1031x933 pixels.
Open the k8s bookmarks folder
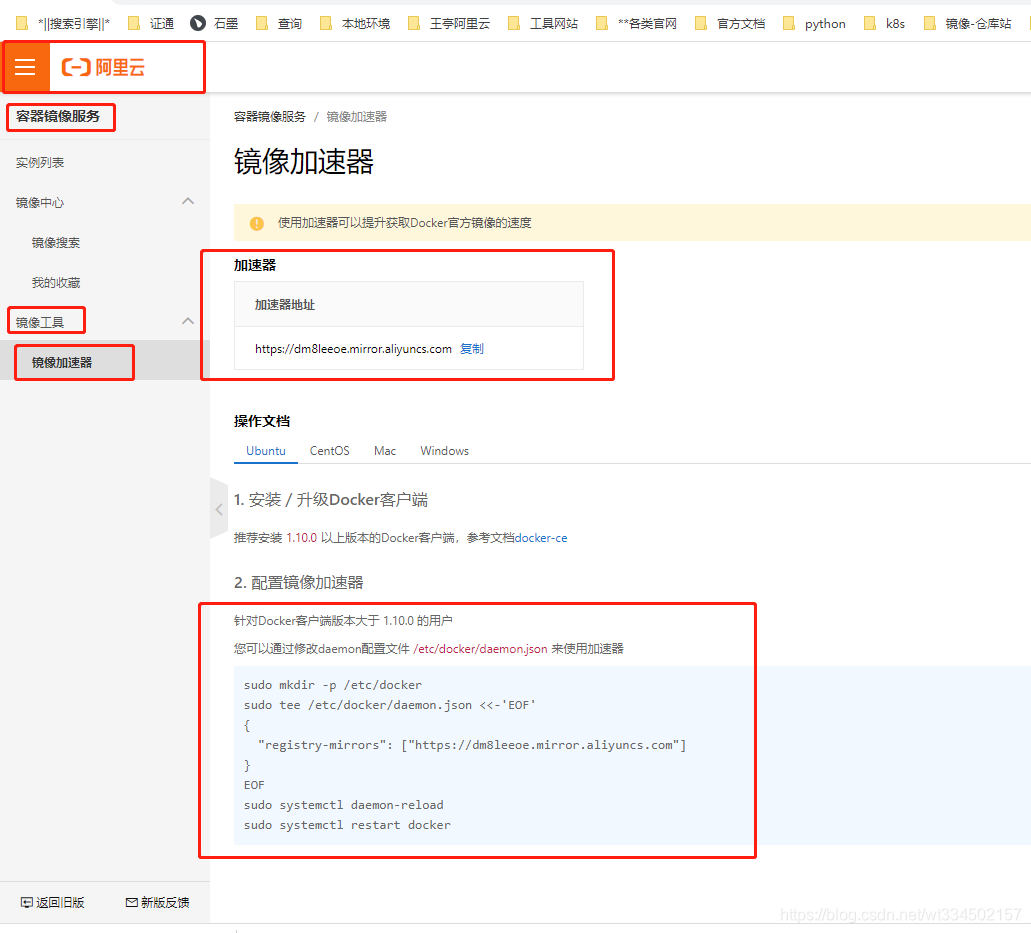[x=894, y=22]
